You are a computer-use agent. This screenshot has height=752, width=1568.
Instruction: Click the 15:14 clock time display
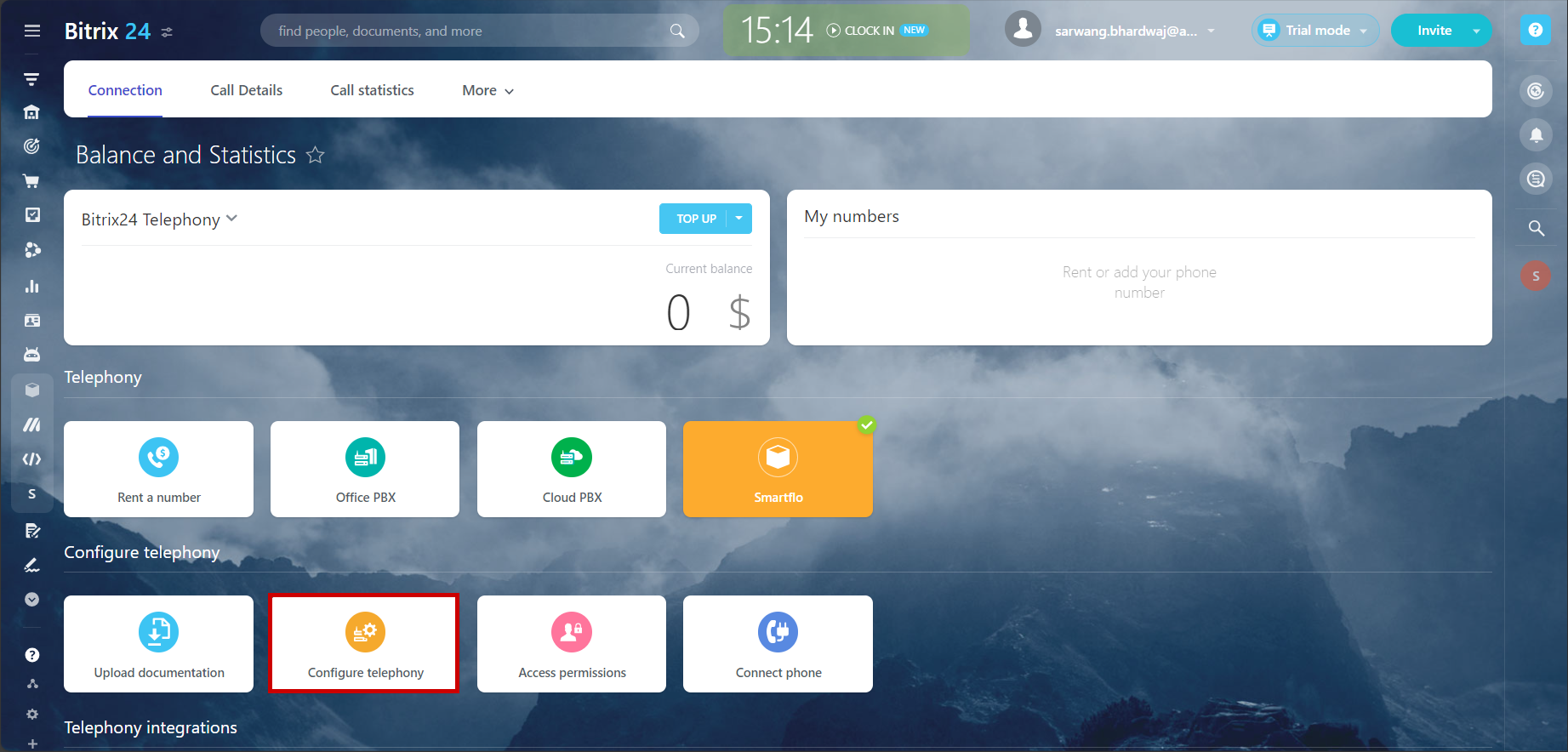point(777,31)
